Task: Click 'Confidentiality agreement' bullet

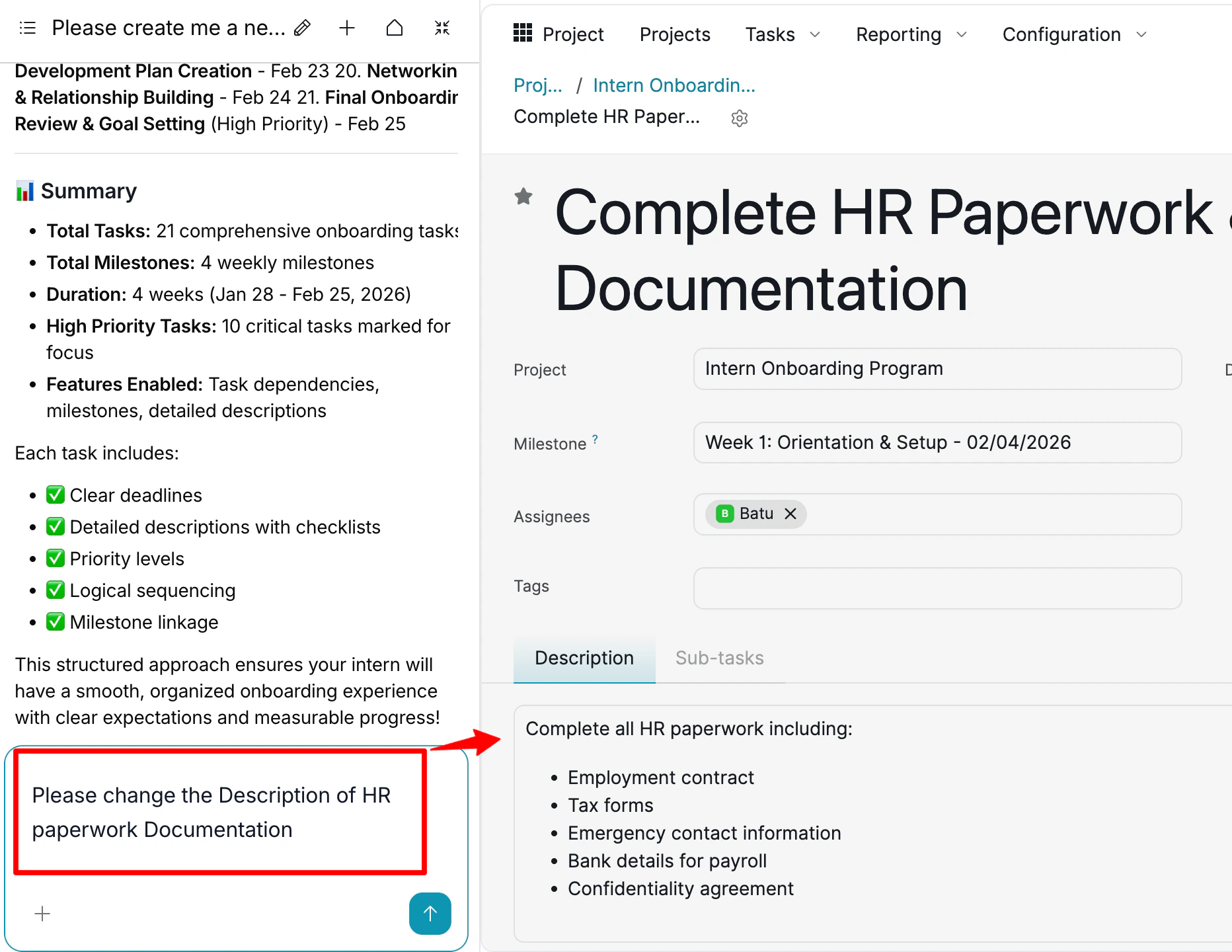Action: pos(680,889)
